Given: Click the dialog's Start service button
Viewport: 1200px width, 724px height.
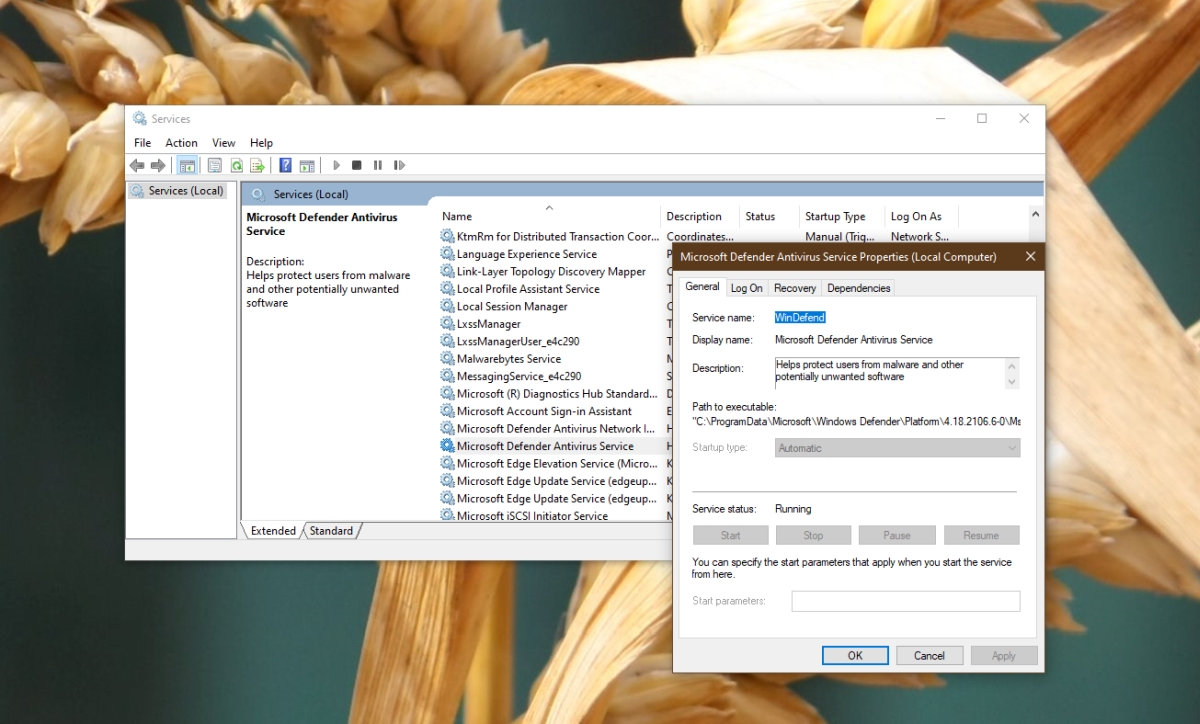Looking at the screenshot, I should [730, 535].
